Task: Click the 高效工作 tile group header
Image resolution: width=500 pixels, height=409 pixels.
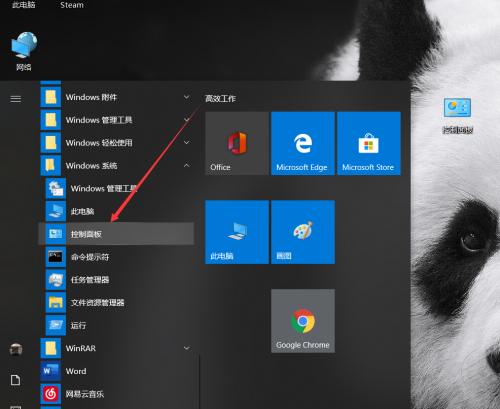Action: 220,99
